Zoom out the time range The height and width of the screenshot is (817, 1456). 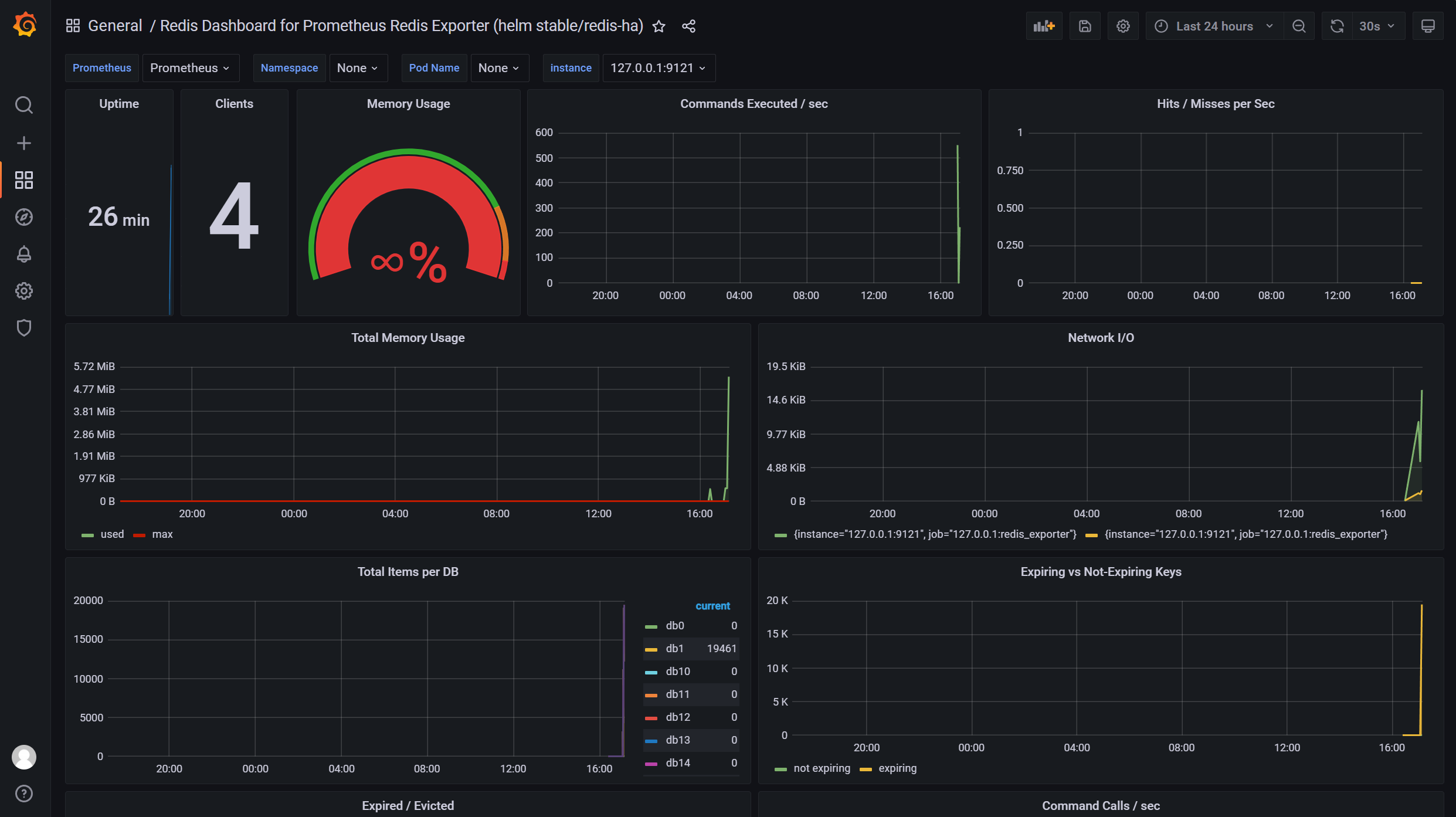[1299, 26]
